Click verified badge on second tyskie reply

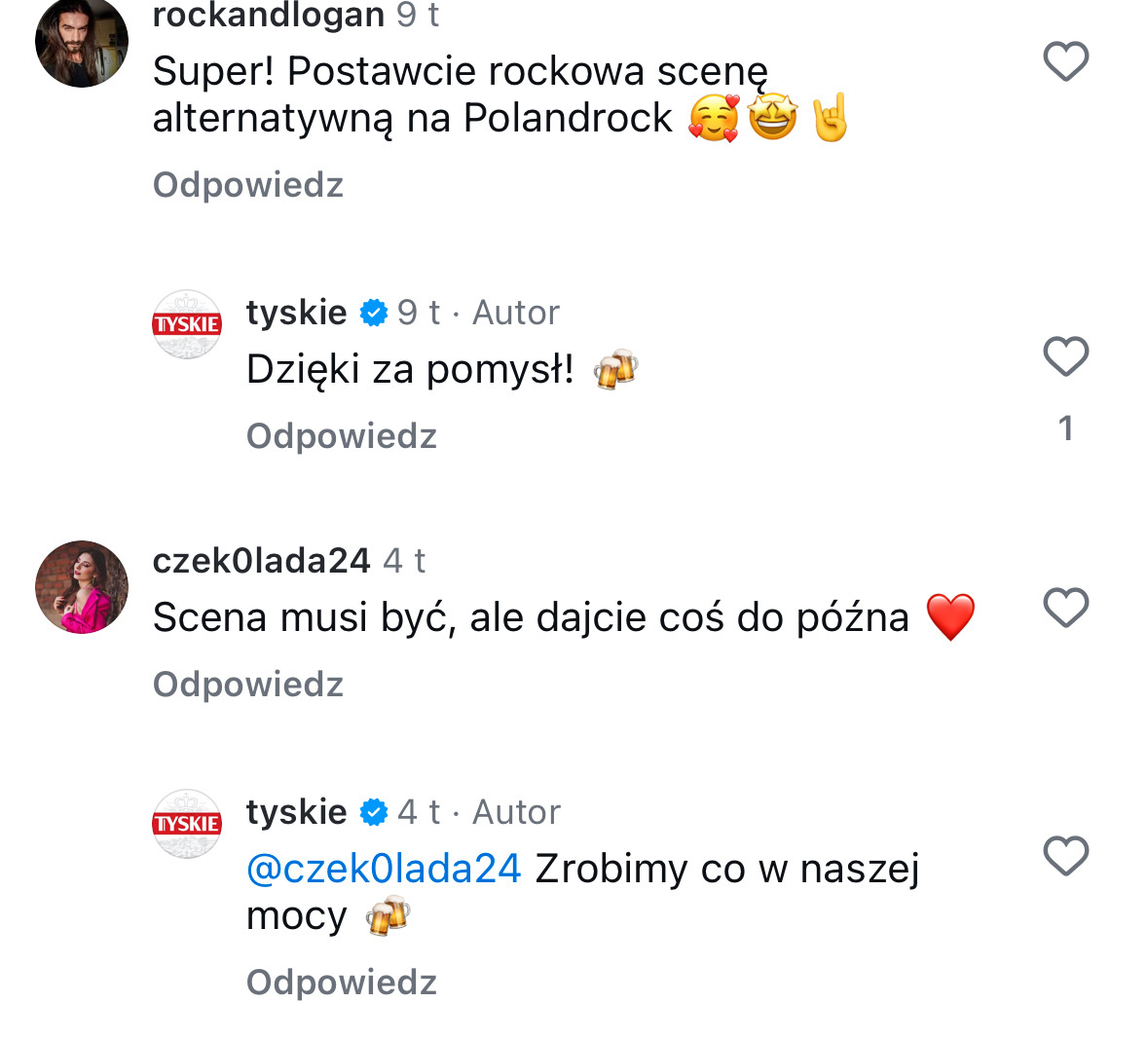(x=373, y=813)
